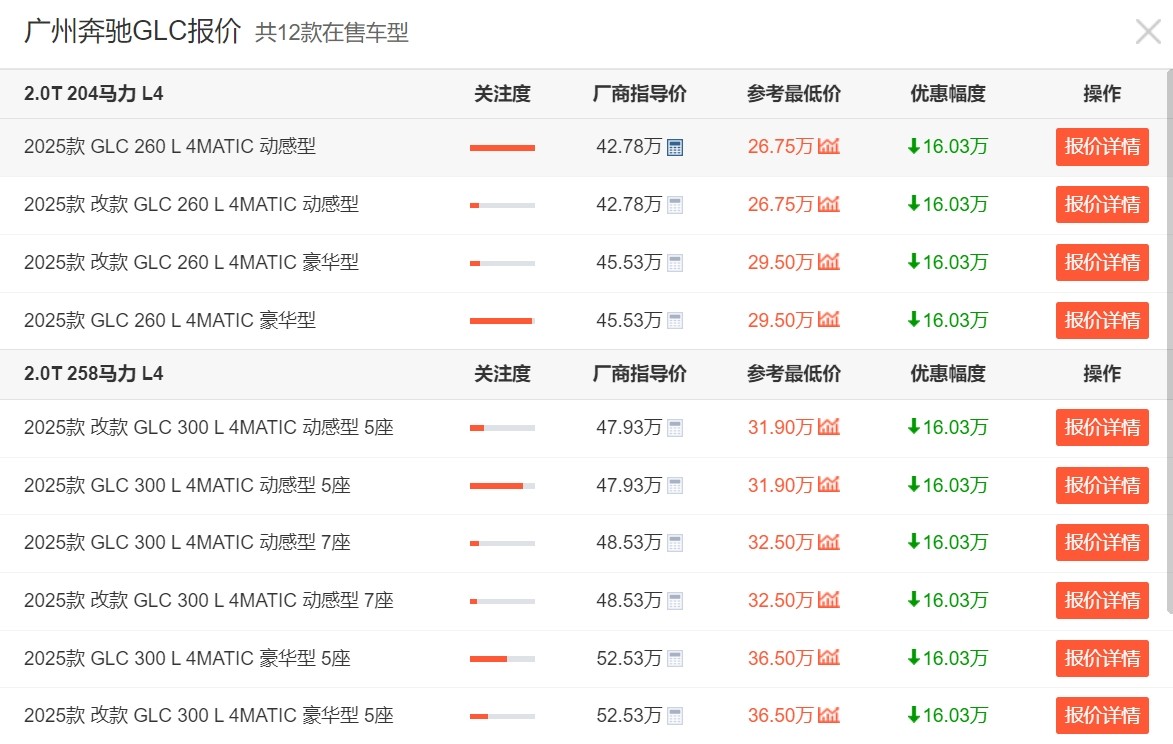Click attention bar of non-改款 GLC 300 L 动感型 5座

(502, 486)
